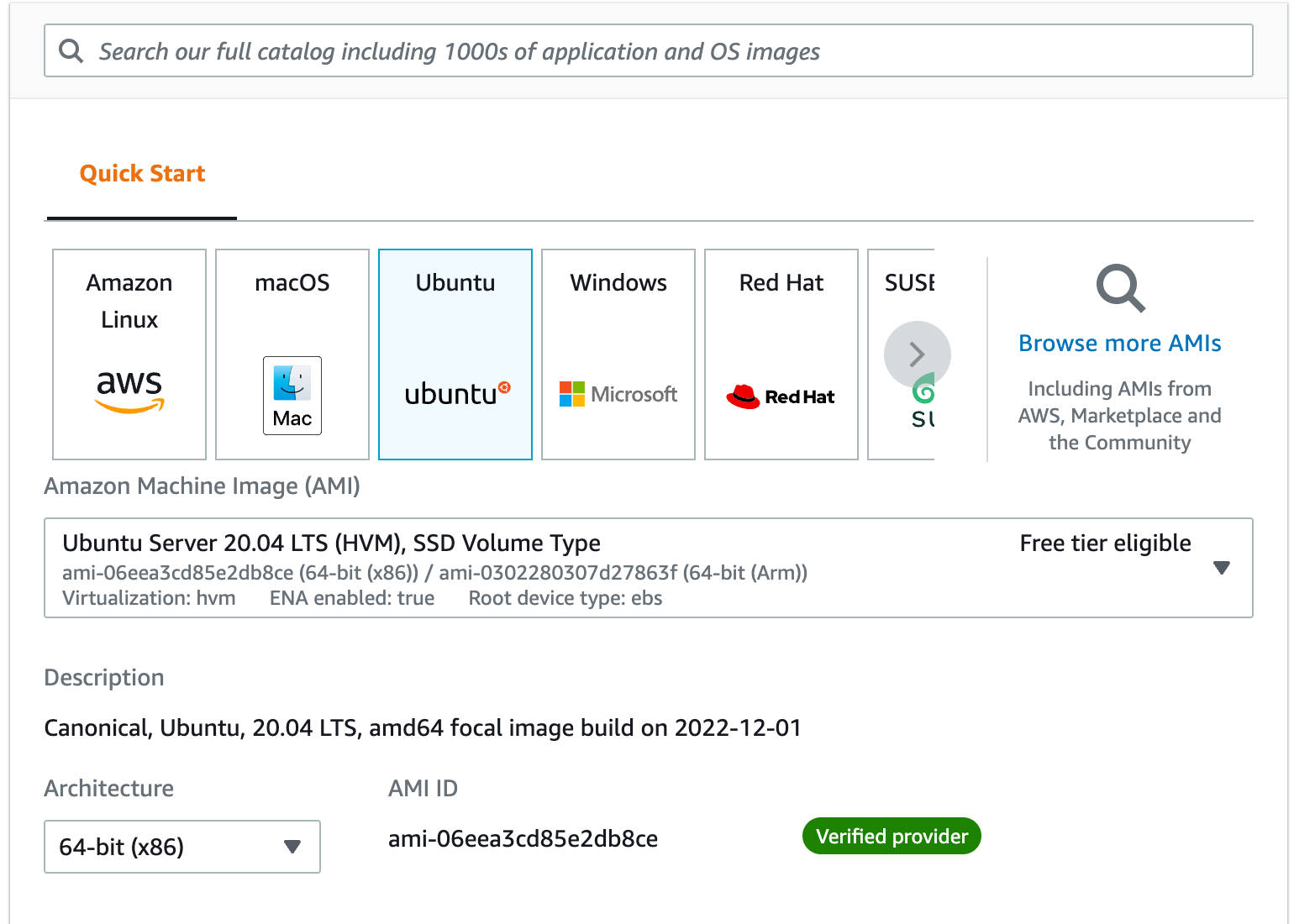Switch to the Quick Start tab
1294x924 pixels.
coord(142,174)
